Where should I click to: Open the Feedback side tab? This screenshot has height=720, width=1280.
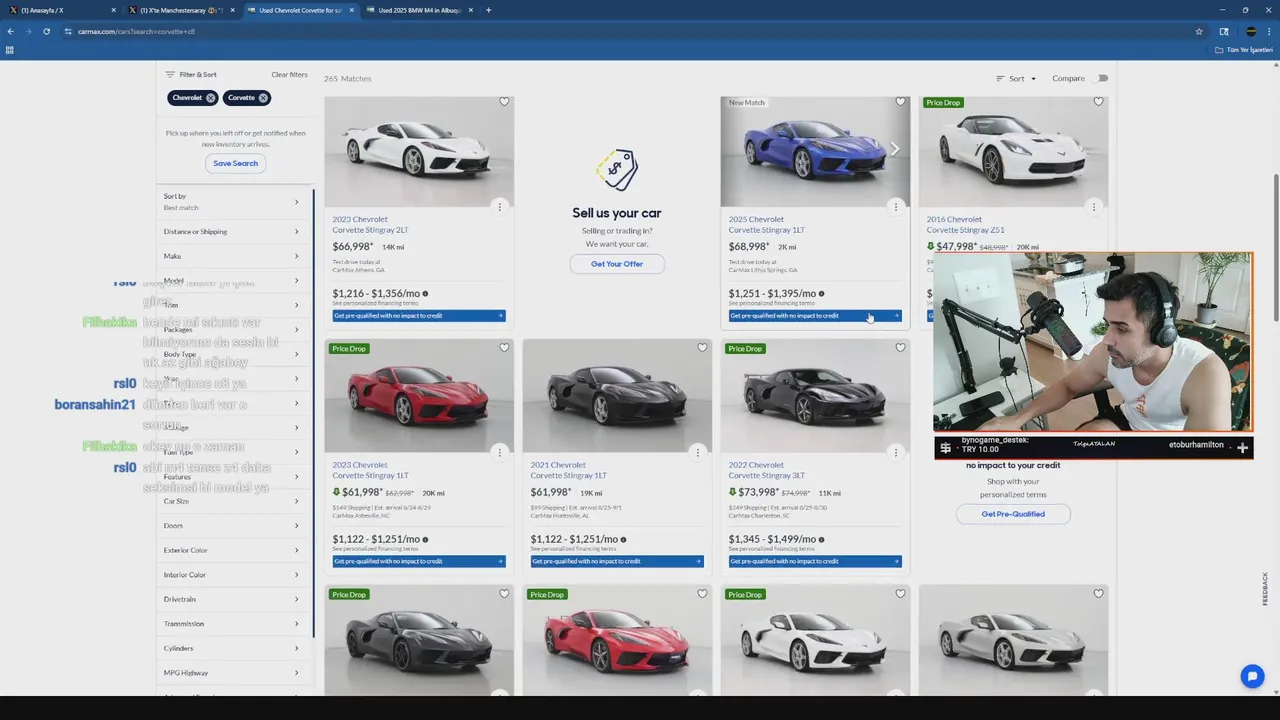(x=1265, y=588)
